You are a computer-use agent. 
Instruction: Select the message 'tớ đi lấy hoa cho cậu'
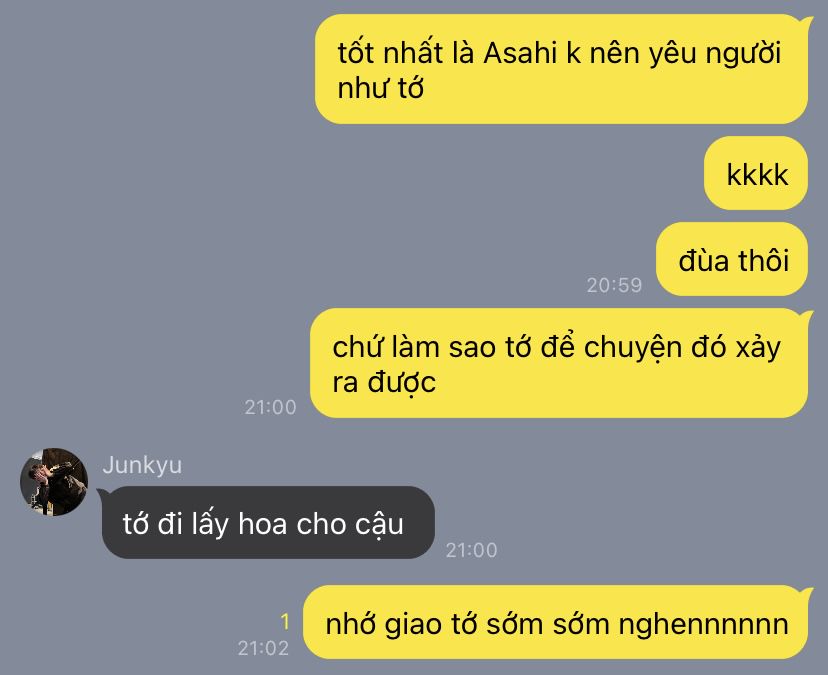pos(268,522)
